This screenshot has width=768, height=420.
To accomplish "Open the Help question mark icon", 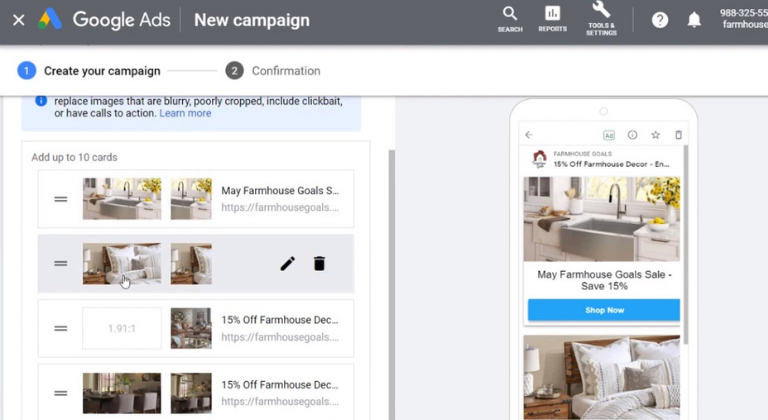I will point(660,20).
